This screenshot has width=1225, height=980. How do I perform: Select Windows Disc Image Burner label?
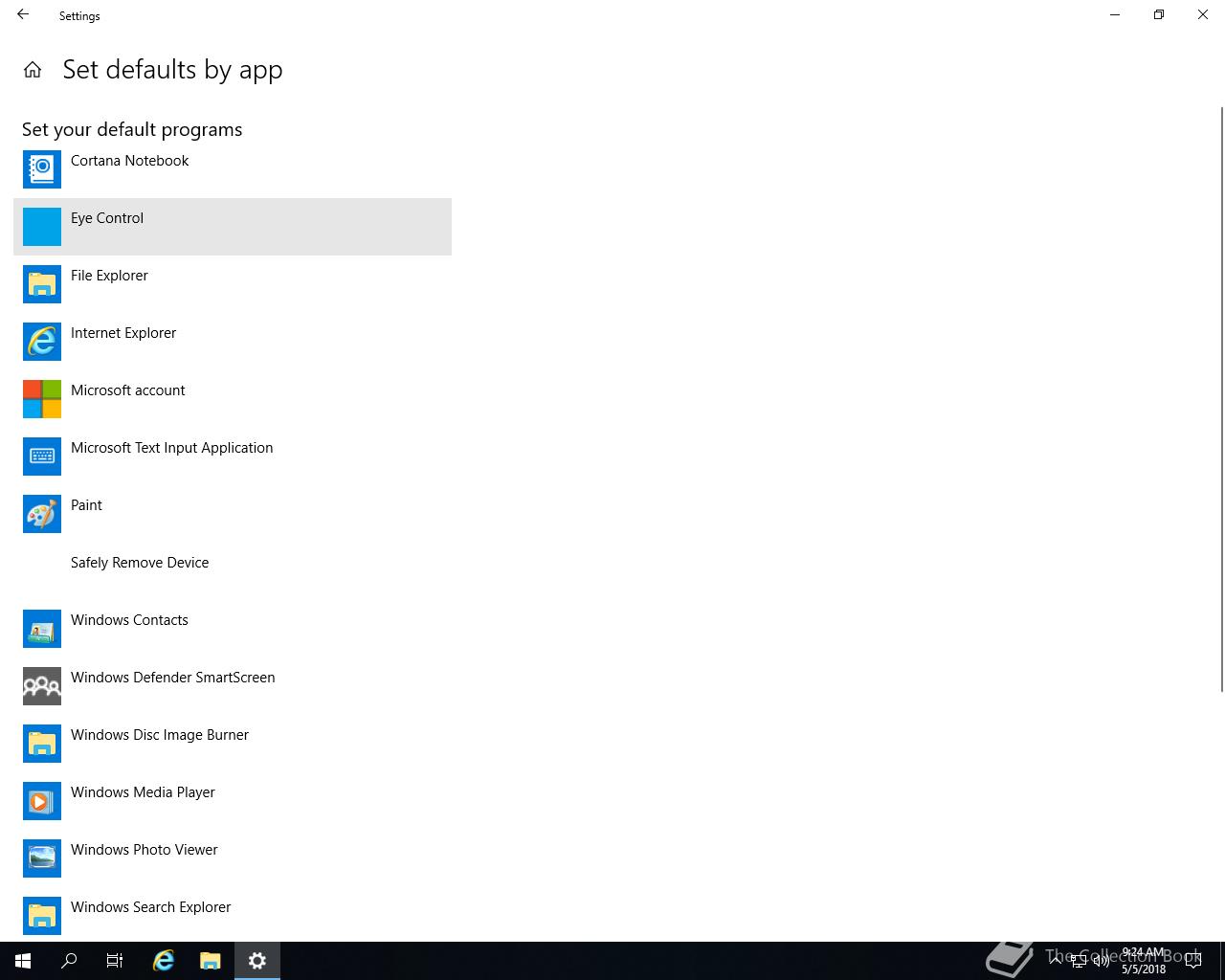pyautogui.click(x=160, y=735)
